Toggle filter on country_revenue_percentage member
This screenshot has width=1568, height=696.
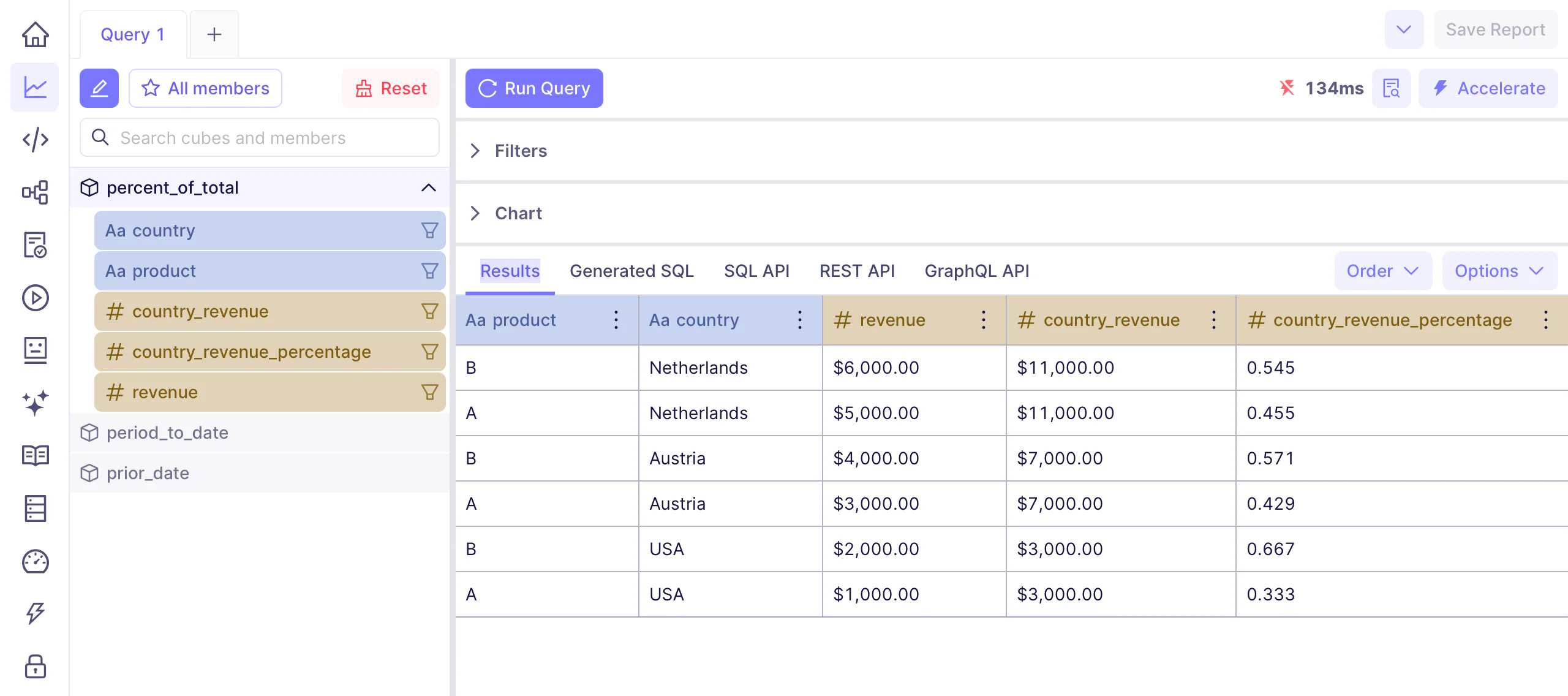tap(429, 352)
